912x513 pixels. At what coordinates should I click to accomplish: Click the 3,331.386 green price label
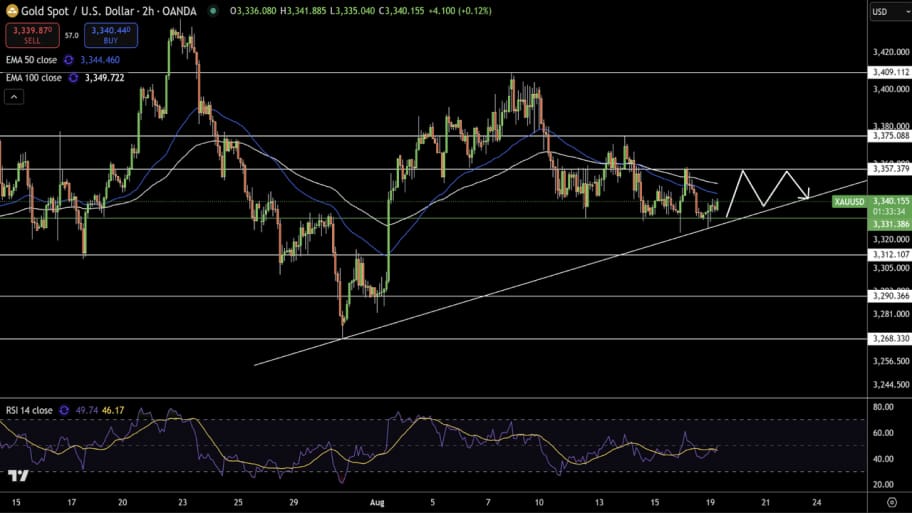tap(890, 224)
